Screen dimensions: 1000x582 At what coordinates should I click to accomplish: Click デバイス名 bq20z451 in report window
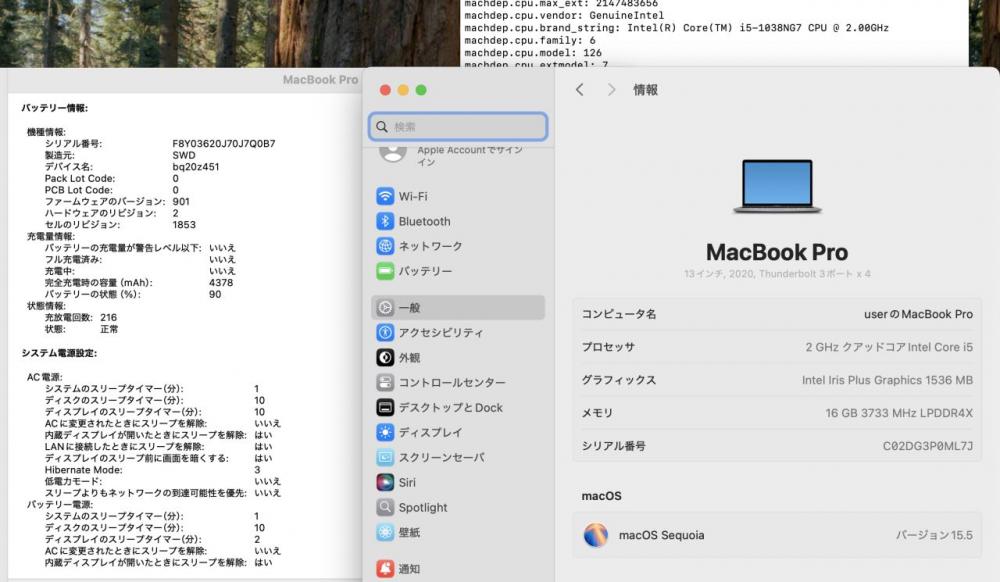(196, 167)
